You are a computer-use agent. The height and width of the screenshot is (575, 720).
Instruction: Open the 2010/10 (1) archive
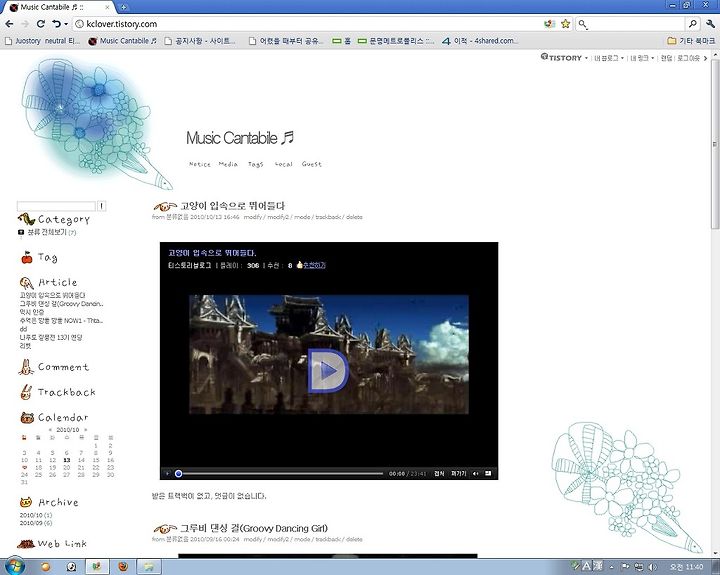[x=36, y=515]
